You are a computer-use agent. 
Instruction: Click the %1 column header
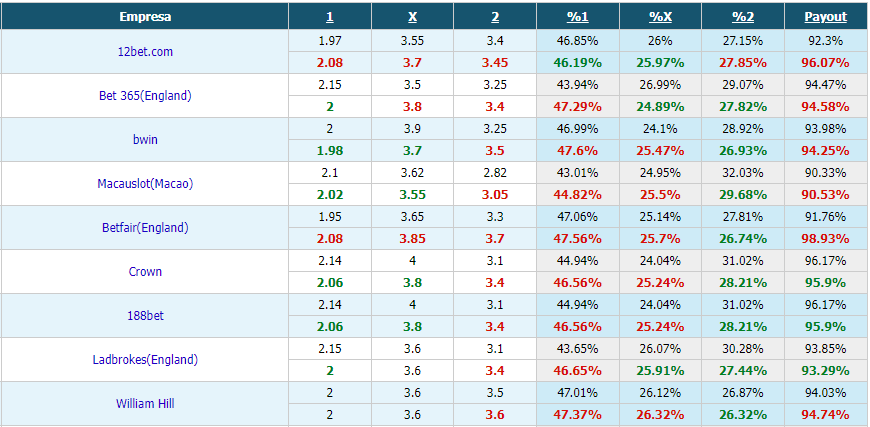pyautogui.click(x=577, y=17)
